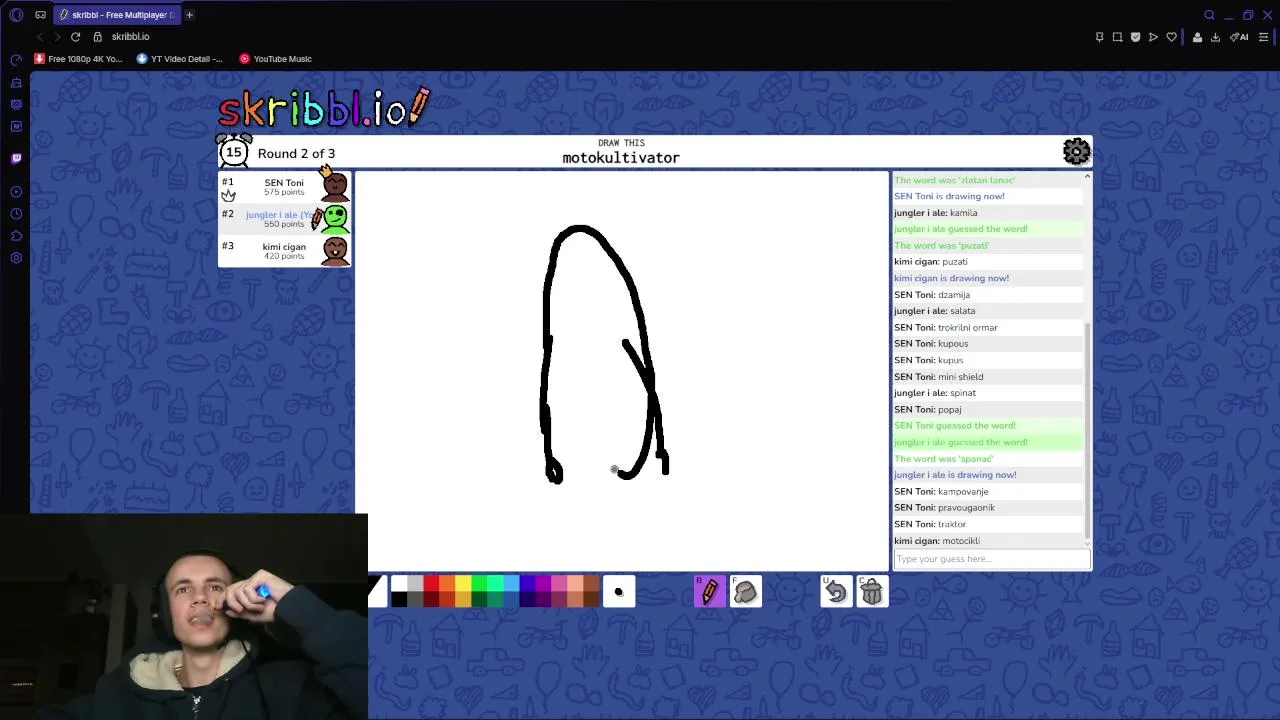Pick the pink color swatch
The image size is (1280, 720).
[x=559, y=583]
